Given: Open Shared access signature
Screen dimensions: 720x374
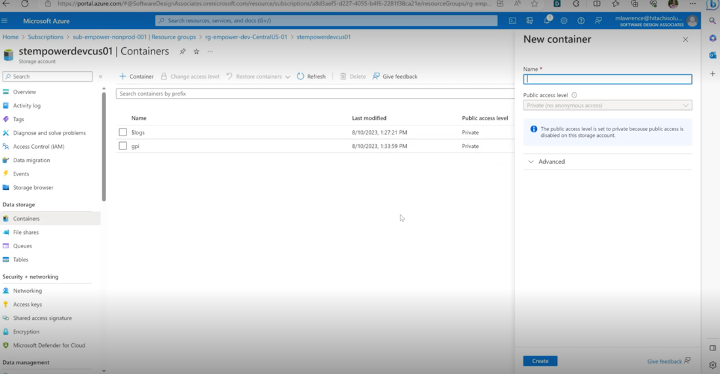Looking at the screenshot, I should tap(42, 318).
